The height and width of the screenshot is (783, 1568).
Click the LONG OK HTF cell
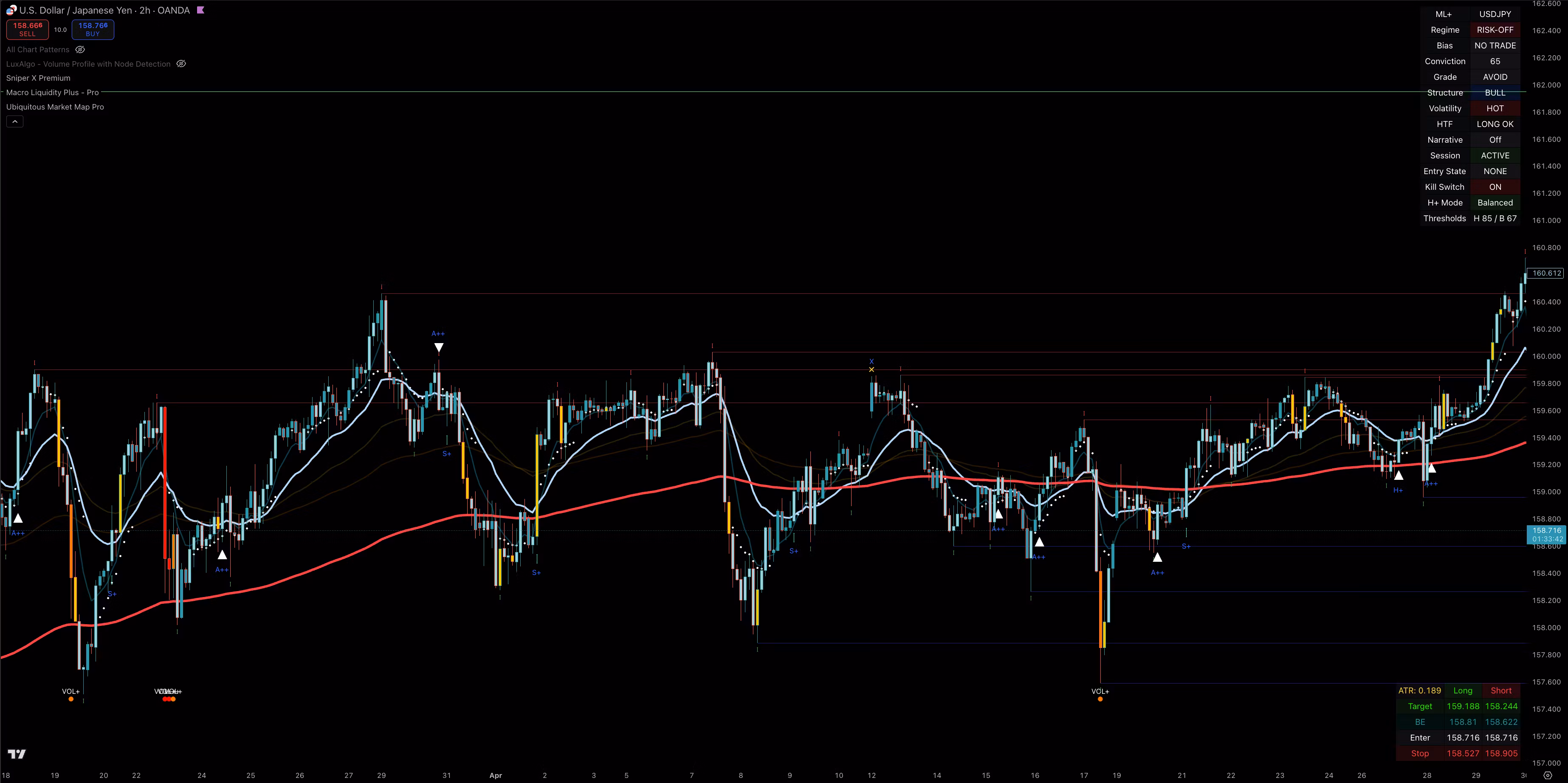tap(1495, 124)
